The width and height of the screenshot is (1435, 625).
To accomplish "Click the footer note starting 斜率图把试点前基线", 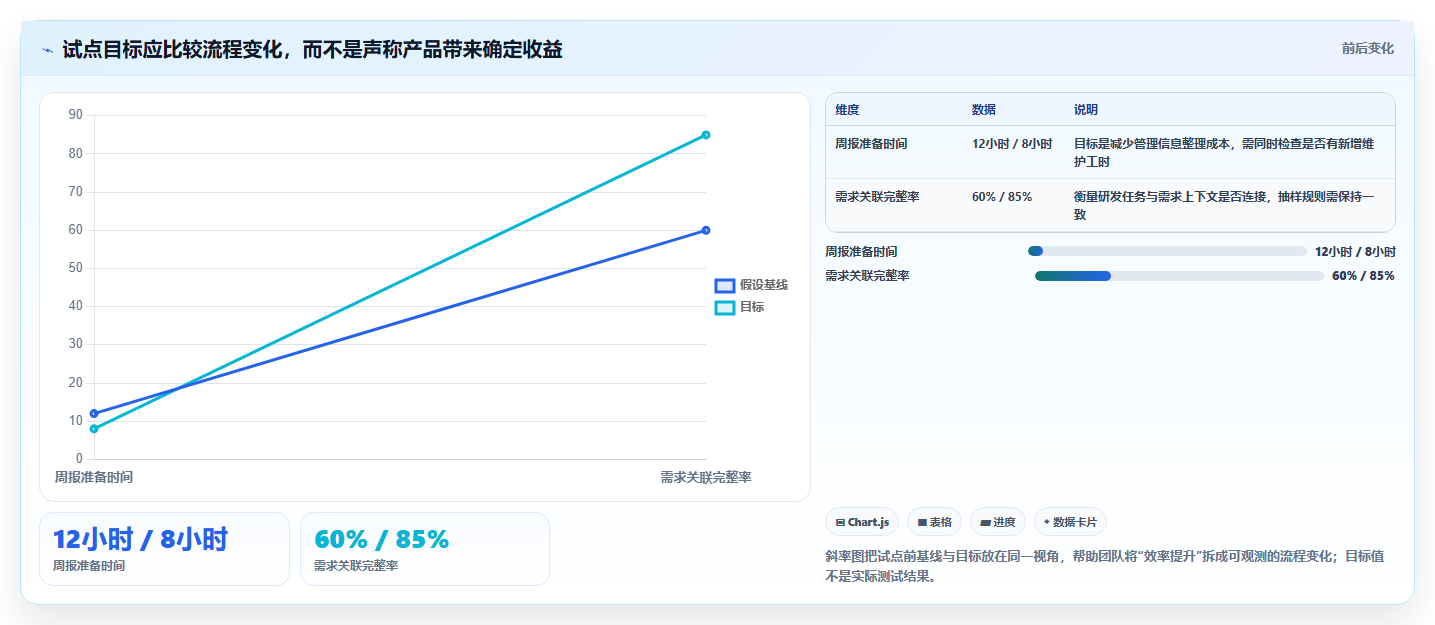I will click(x=1105, y=566).
